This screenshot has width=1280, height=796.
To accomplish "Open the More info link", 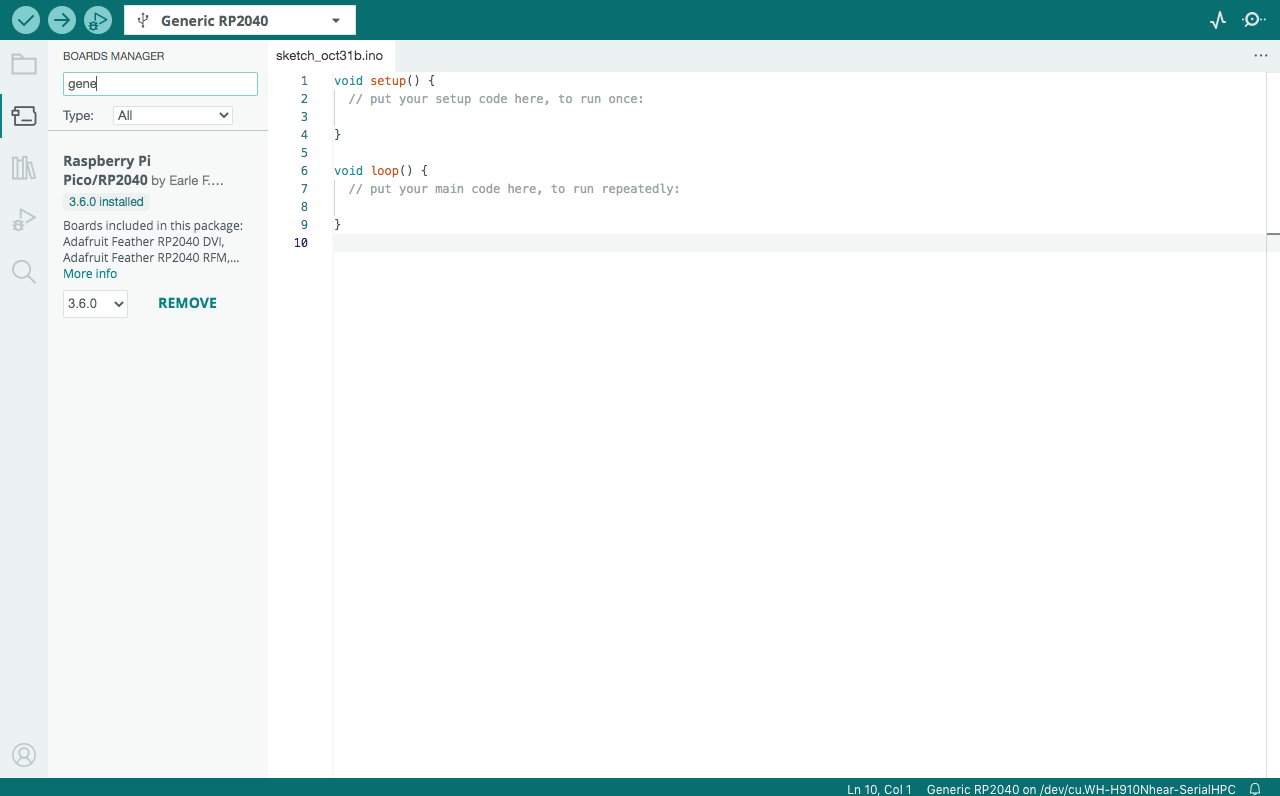I will 90,274.
